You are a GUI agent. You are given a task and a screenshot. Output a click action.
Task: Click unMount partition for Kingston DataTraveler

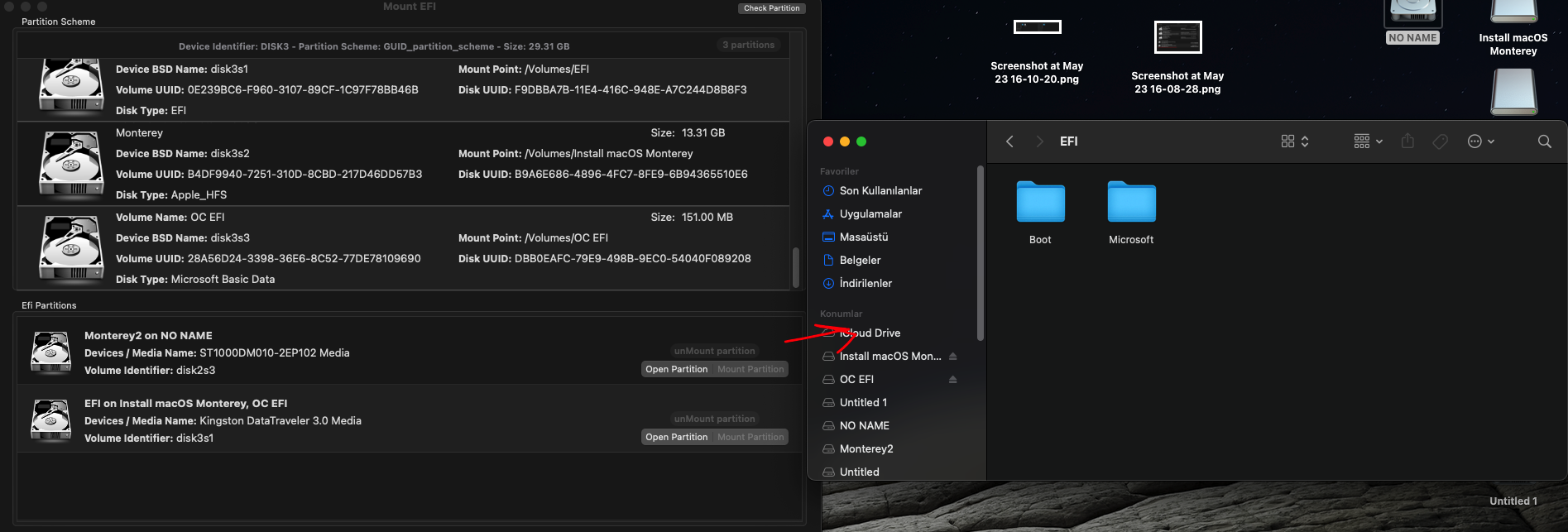714,419
